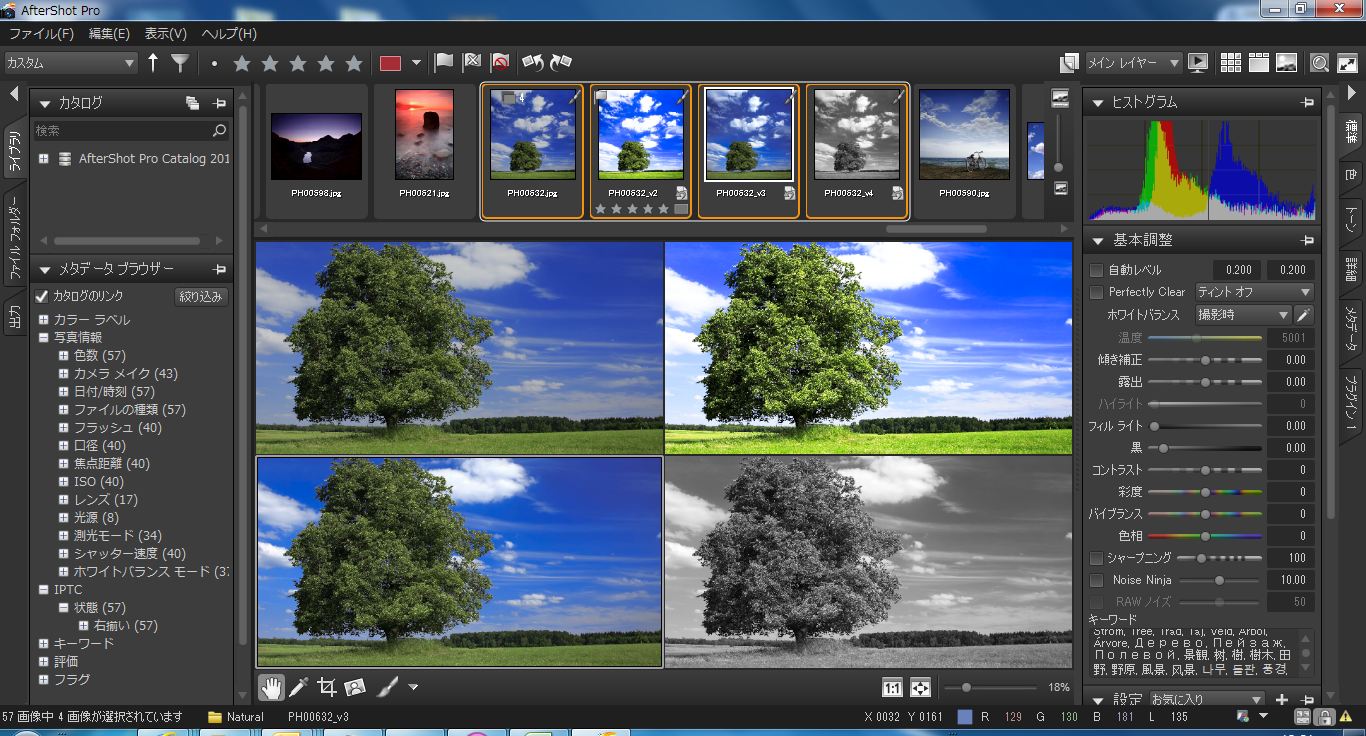Adjust the 露出 exposure slider

click(1205, 382)
